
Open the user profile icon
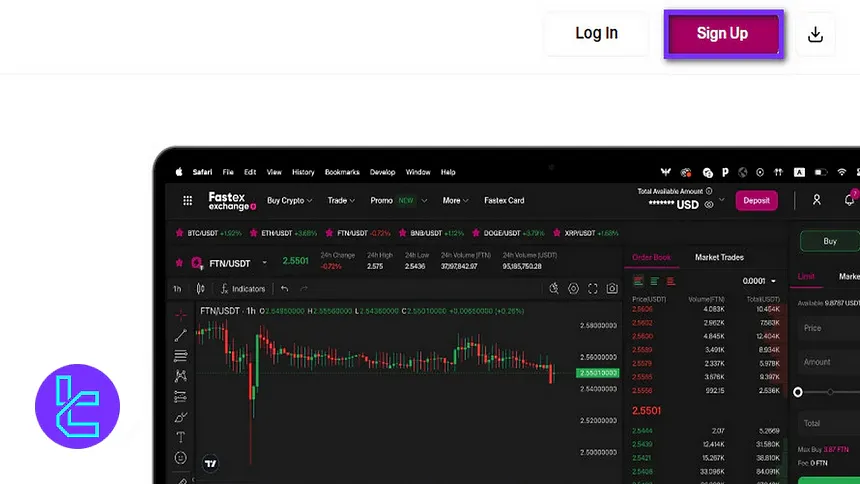[x=817, y=200]
